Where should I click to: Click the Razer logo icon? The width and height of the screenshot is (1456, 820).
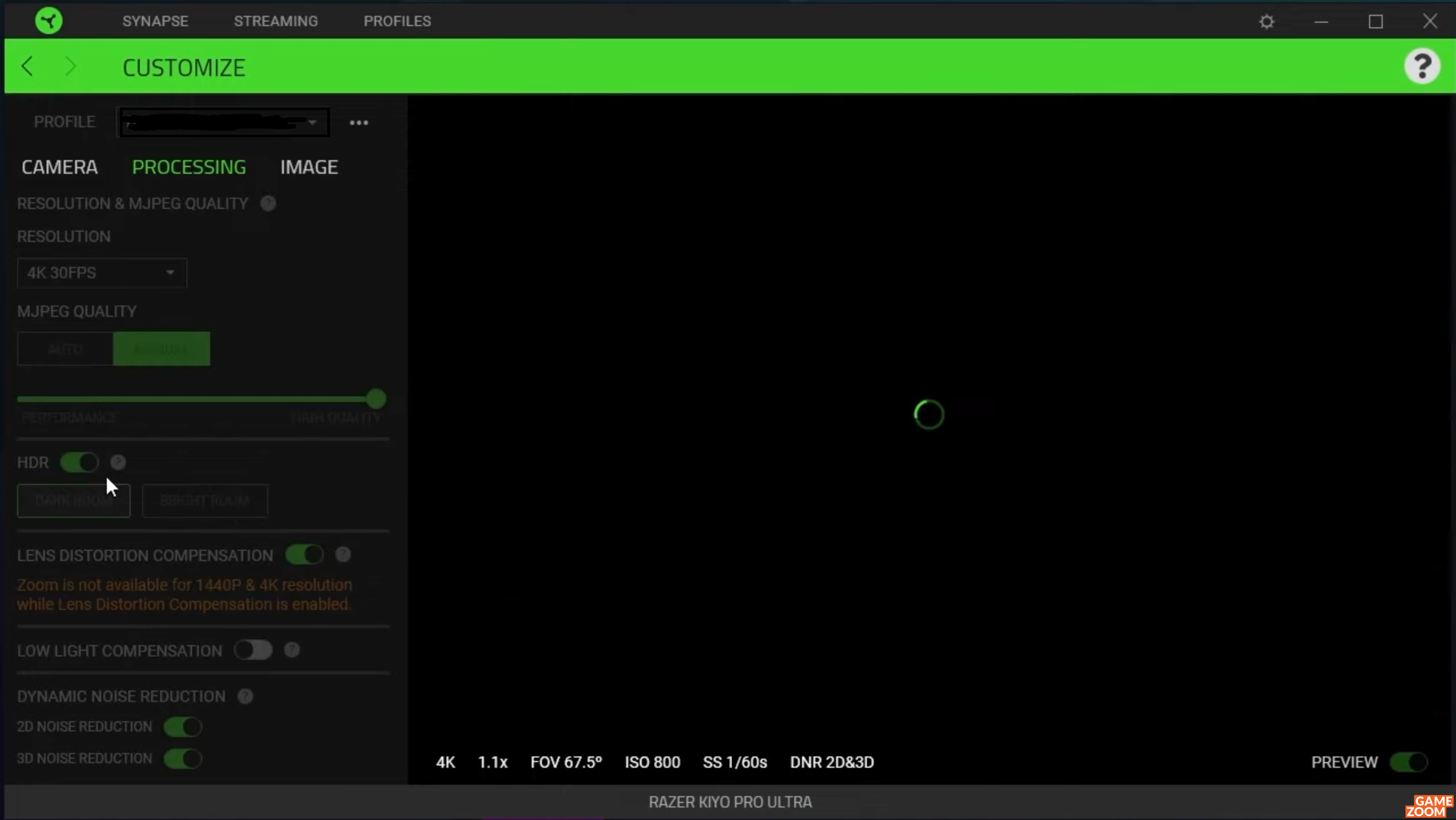(x=49, y=21)
